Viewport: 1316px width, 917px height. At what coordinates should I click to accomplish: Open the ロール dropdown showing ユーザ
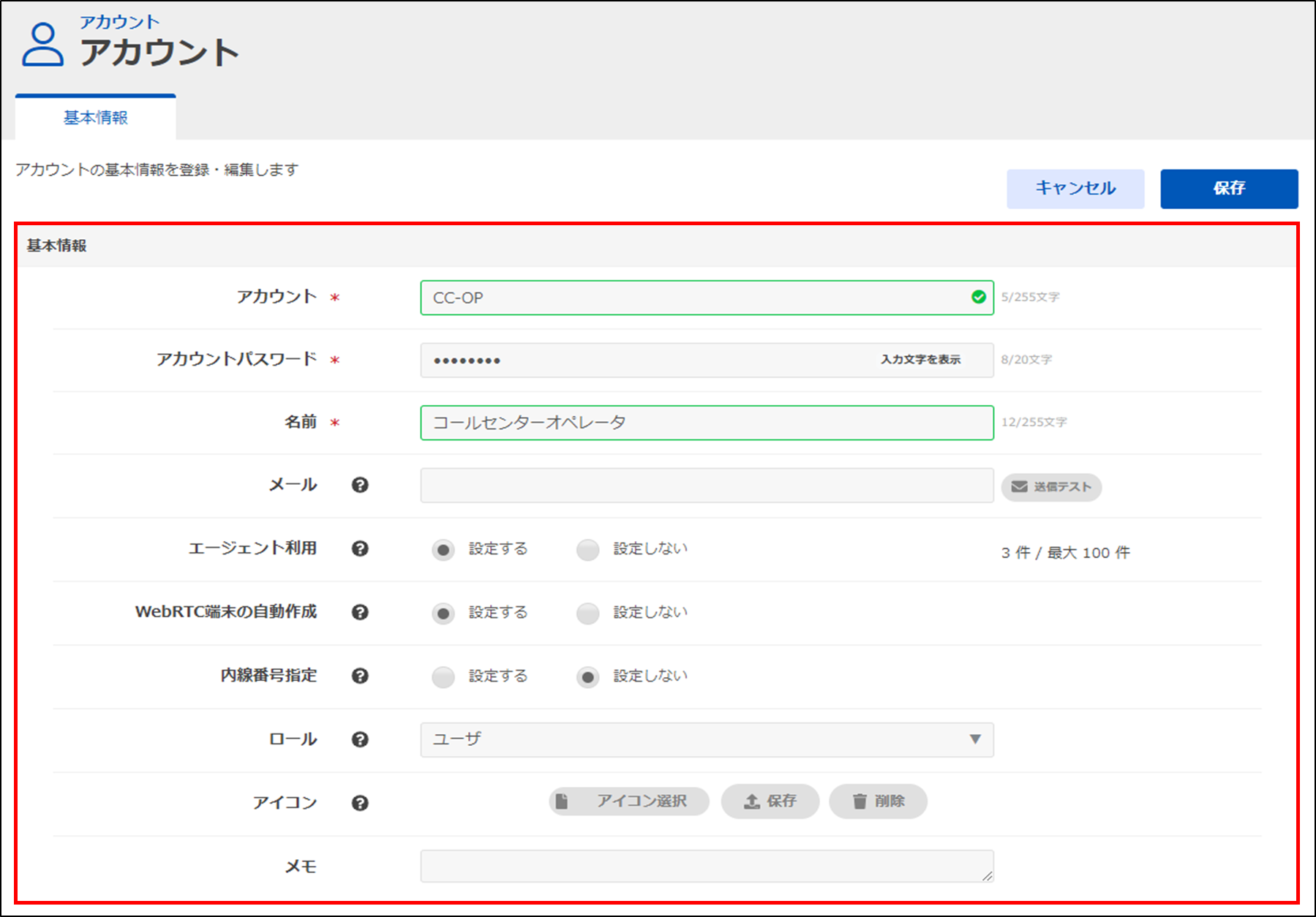click(x=706, y=739)
